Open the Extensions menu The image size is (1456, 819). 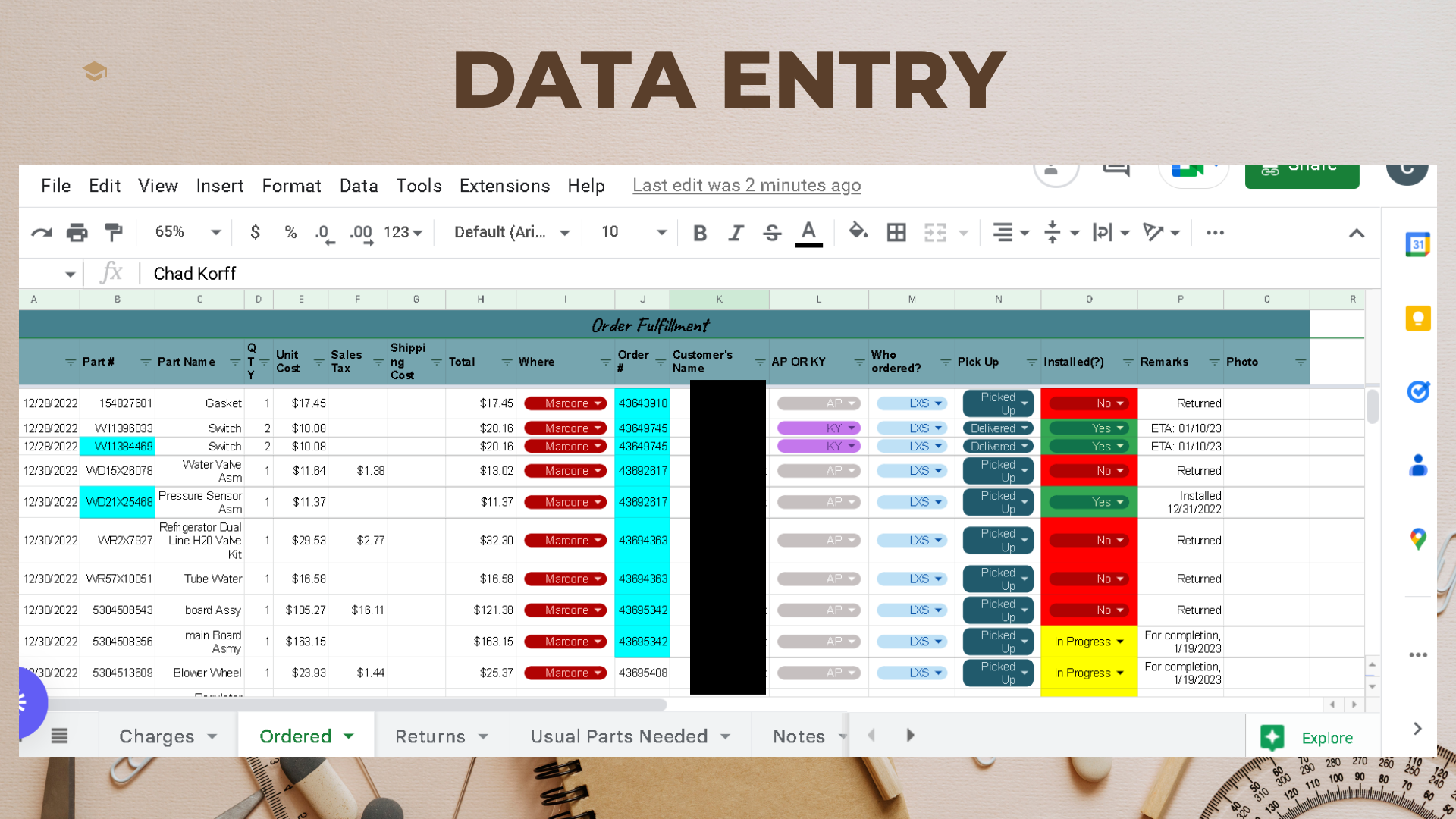(x=504, y=186)
